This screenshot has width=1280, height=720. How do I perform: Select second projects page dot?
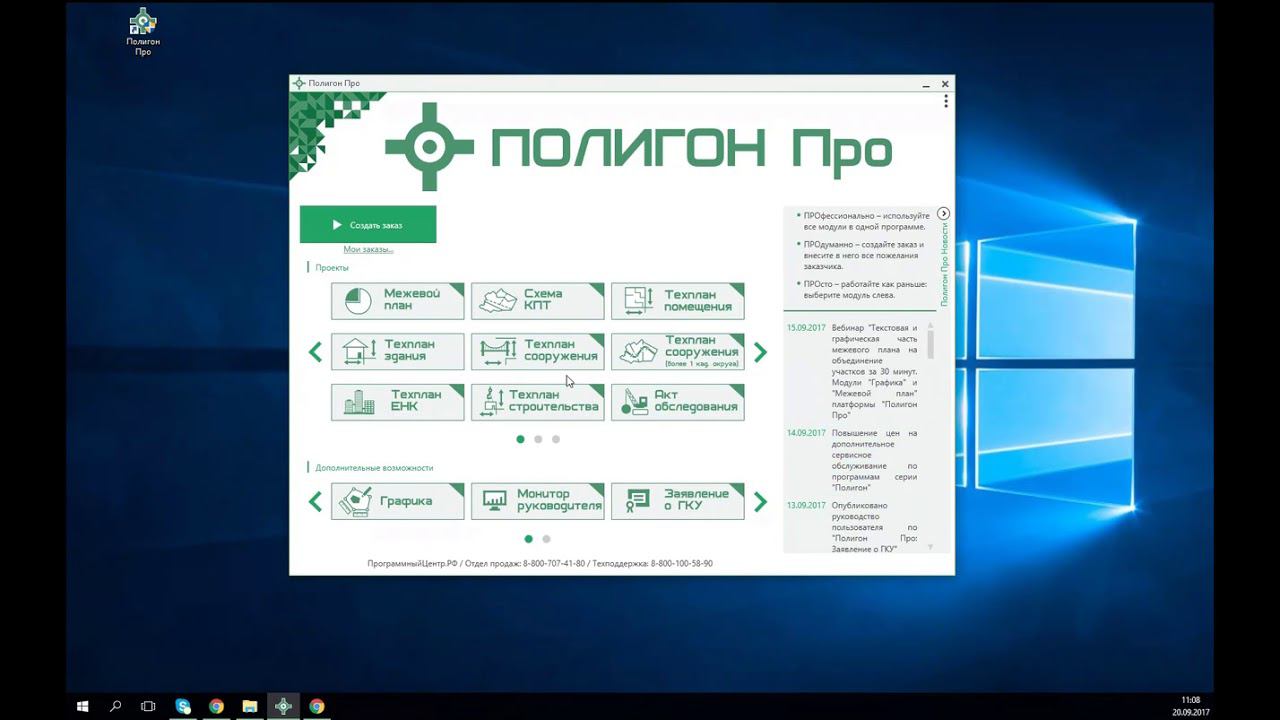pyautogui.click(x=538, y=439)
